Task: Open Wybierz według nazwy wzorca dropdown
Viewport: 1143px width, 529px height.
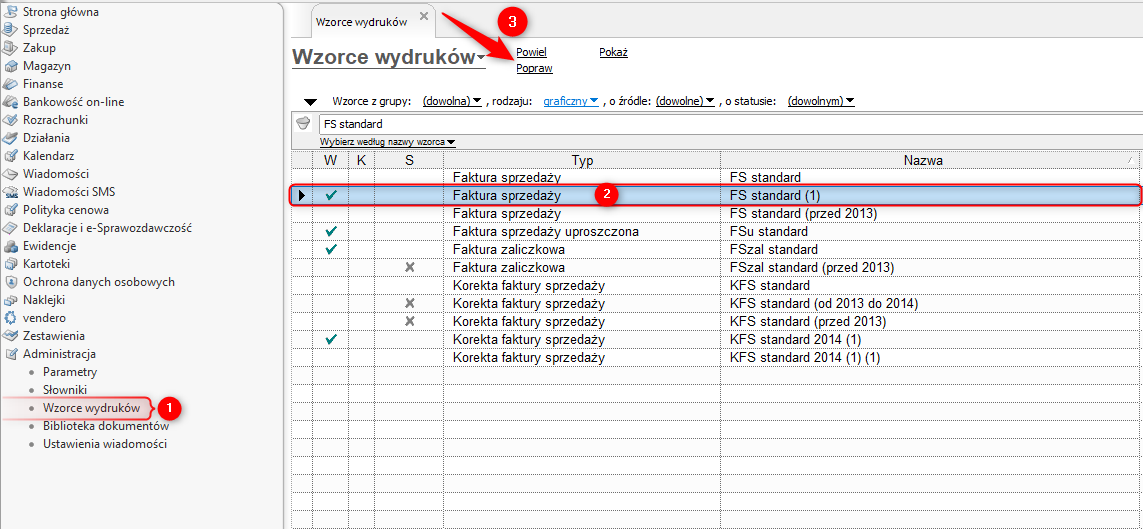Action: [x=388, y=142]
